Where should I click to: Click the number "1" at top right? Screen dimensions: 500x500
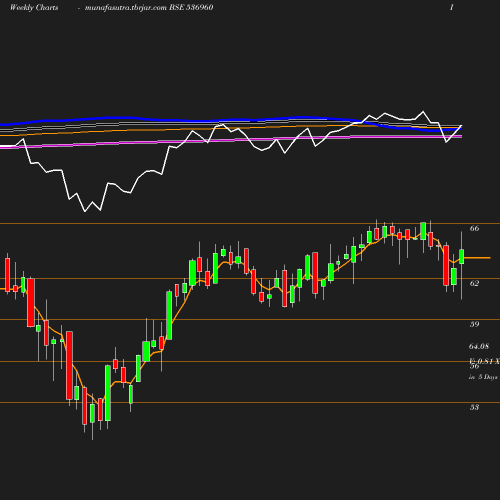point(452,7)
